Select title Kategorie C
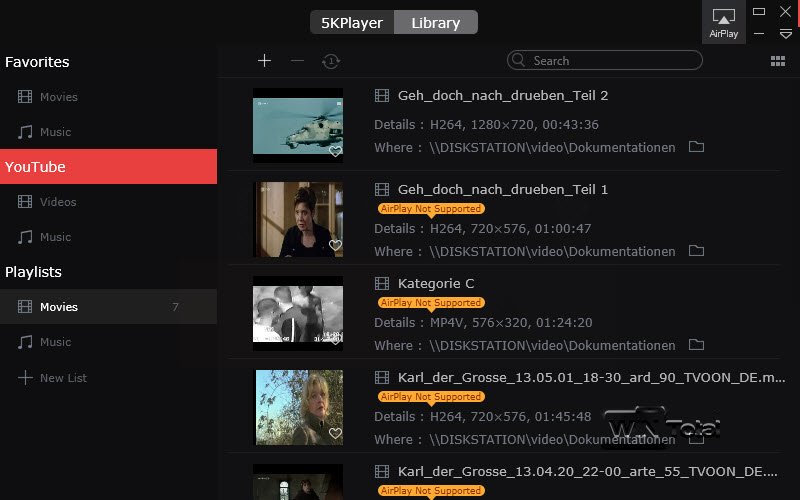800x500 pixels. [x=436, y=283]
